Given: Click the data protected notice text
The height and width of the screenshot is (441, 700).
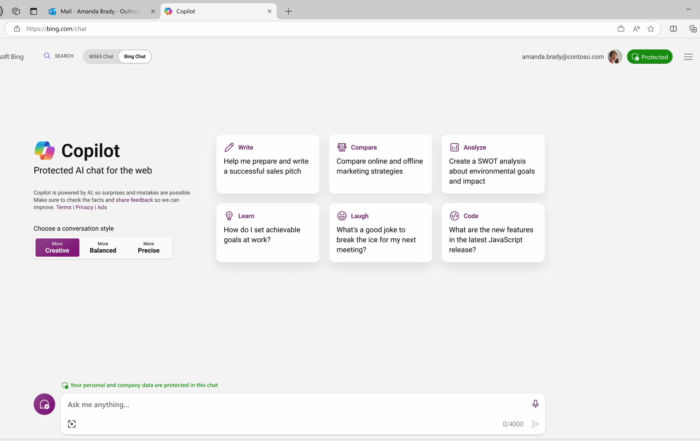Looking at the screenshot, I should pos(144,385).
